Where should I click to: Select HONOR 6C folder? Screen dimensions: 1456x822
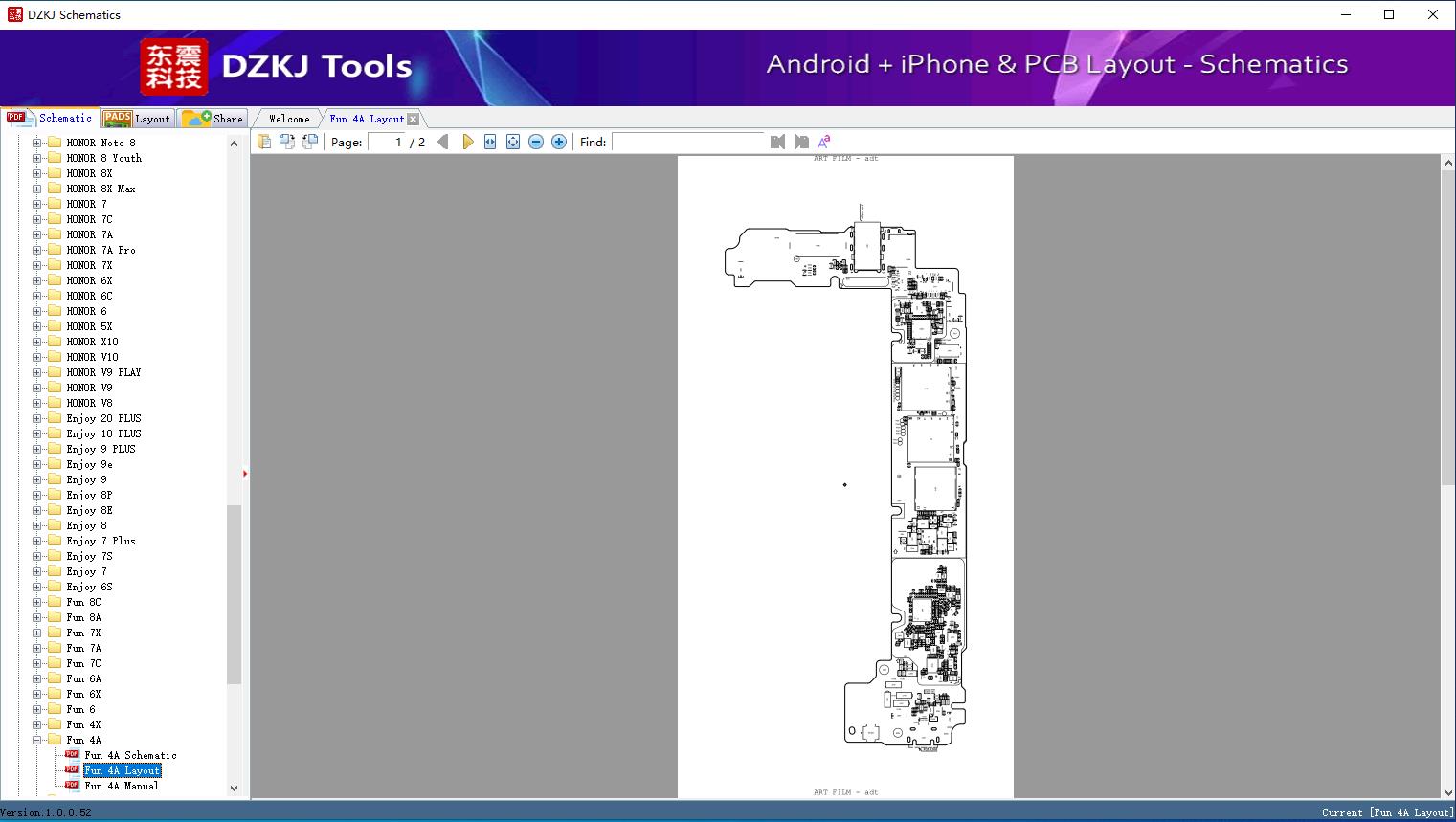[89, 296]
